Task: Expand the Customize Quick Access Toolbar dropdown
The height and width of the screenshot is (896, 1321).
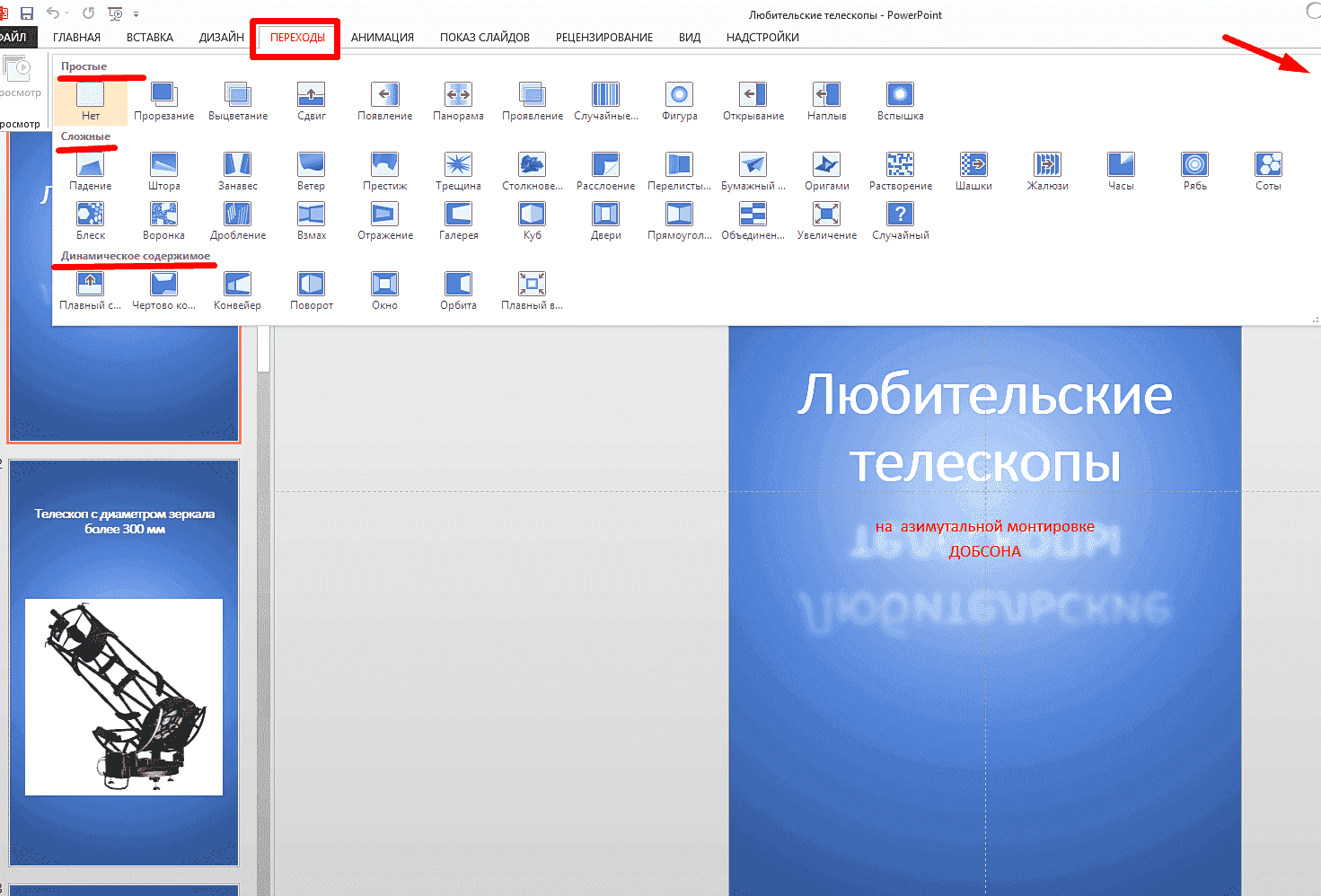Action: click(137, 14)
